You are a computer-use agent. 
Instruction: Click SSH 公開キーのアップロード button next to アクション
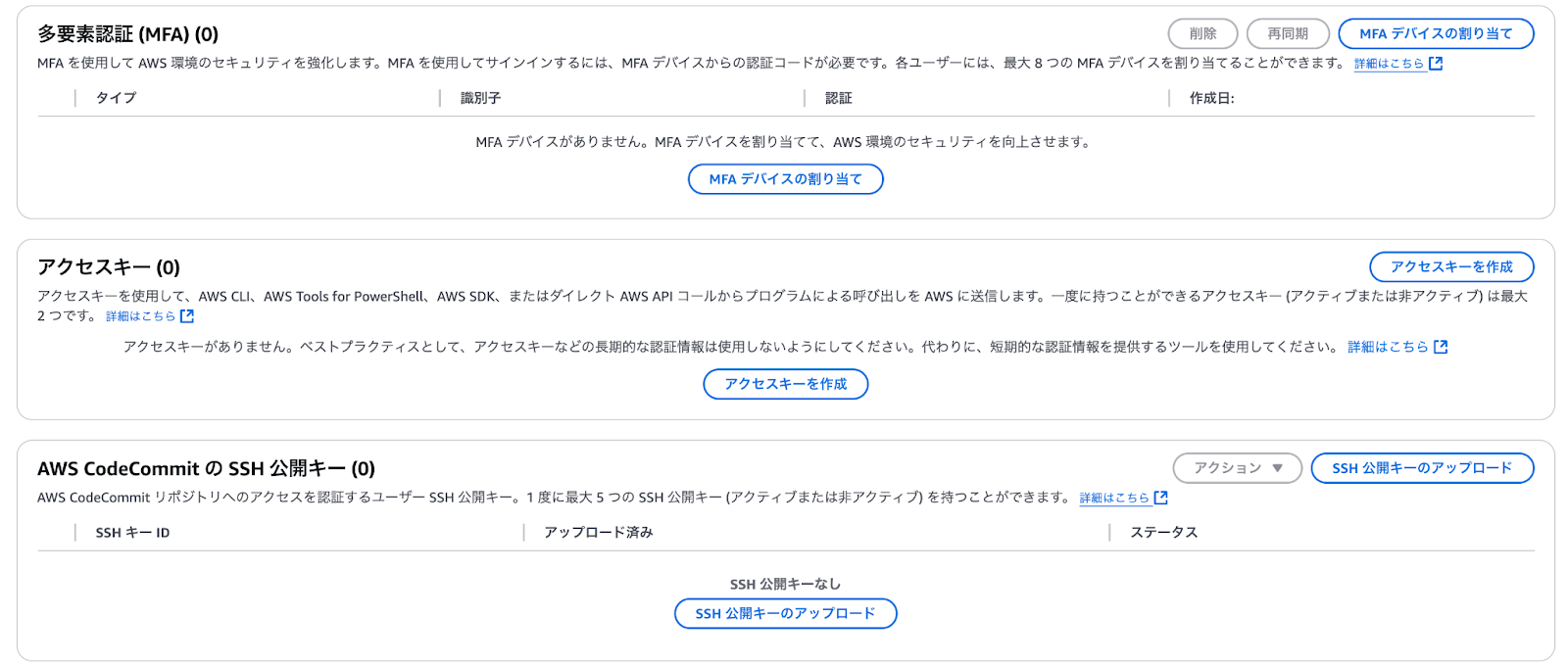tap(1422, 468)
